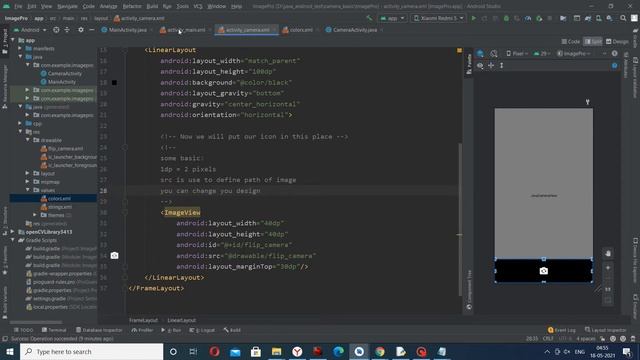Open the Terminal tool window
This screenshot has height=360, width=640.
pos(54,330)
